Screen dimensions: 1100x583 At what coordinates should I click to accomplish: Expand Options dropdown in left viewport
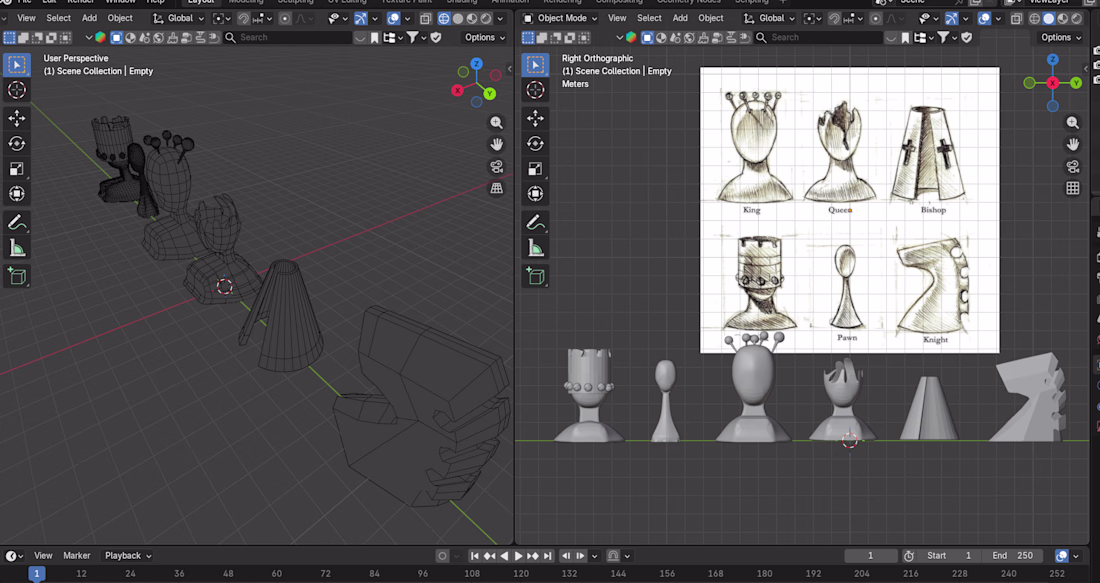pyautogui.click(x=485, y=37)
